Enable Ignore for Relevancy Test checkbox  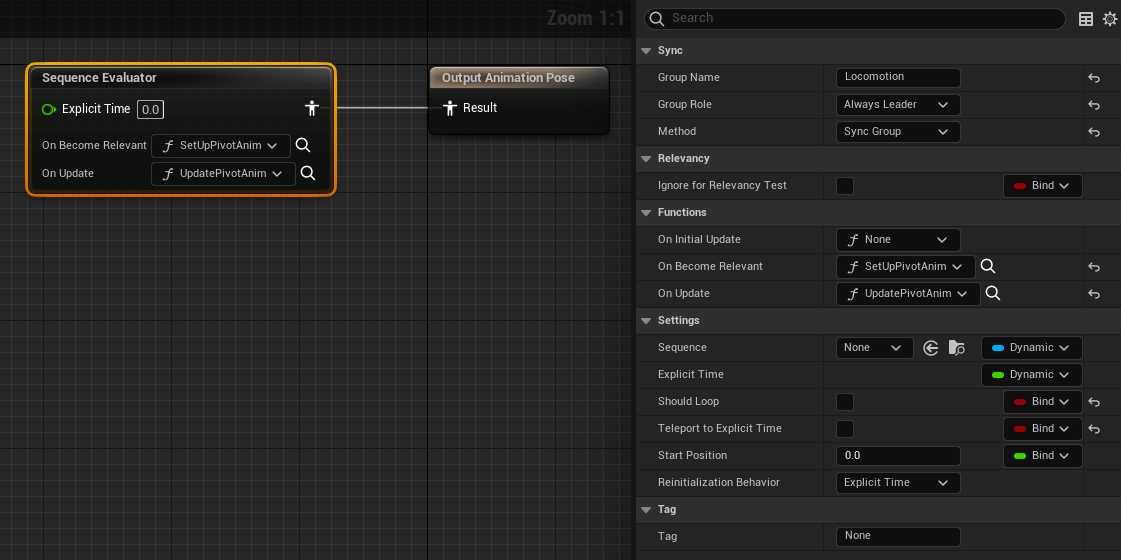click(845, 186)
